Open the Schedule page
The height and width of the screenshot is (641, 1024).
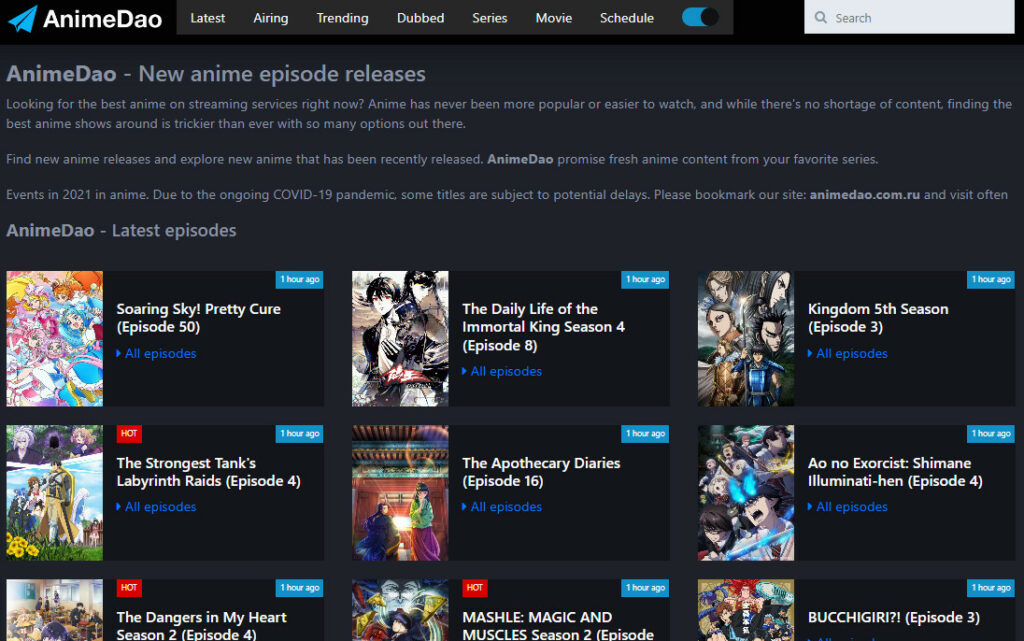[627, 18]
